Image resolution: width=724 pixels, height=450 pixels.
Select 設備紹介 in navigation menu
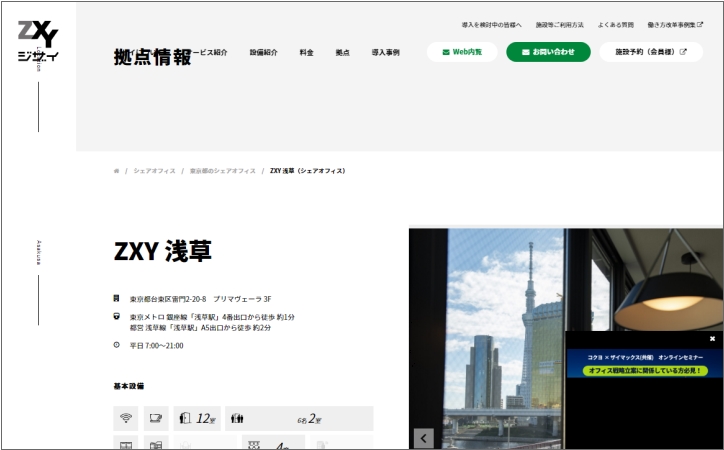264,53
